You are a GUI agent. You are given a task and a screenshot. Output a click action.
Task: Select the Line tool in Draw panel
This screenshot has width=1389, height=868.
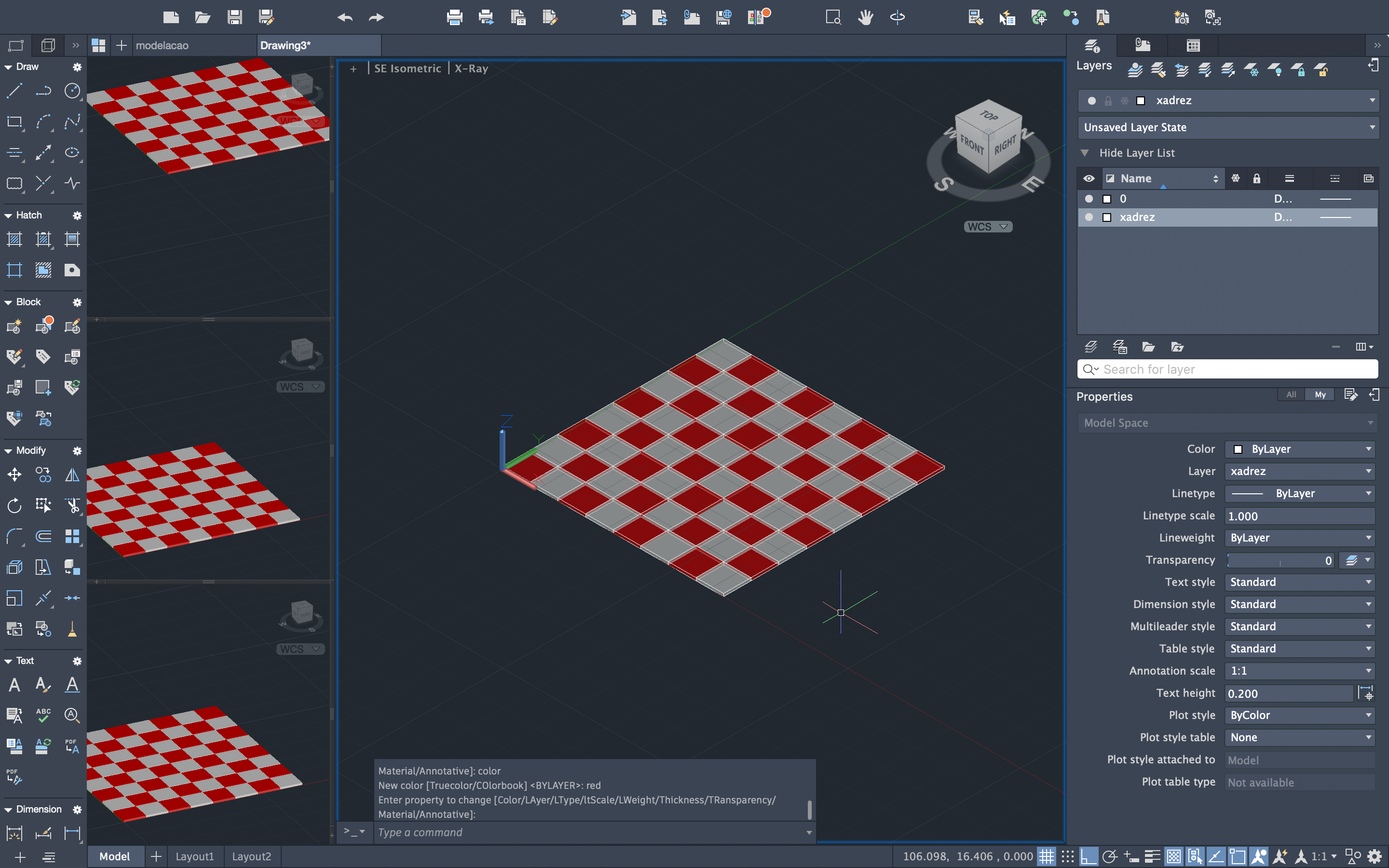[x=14, y=91]
